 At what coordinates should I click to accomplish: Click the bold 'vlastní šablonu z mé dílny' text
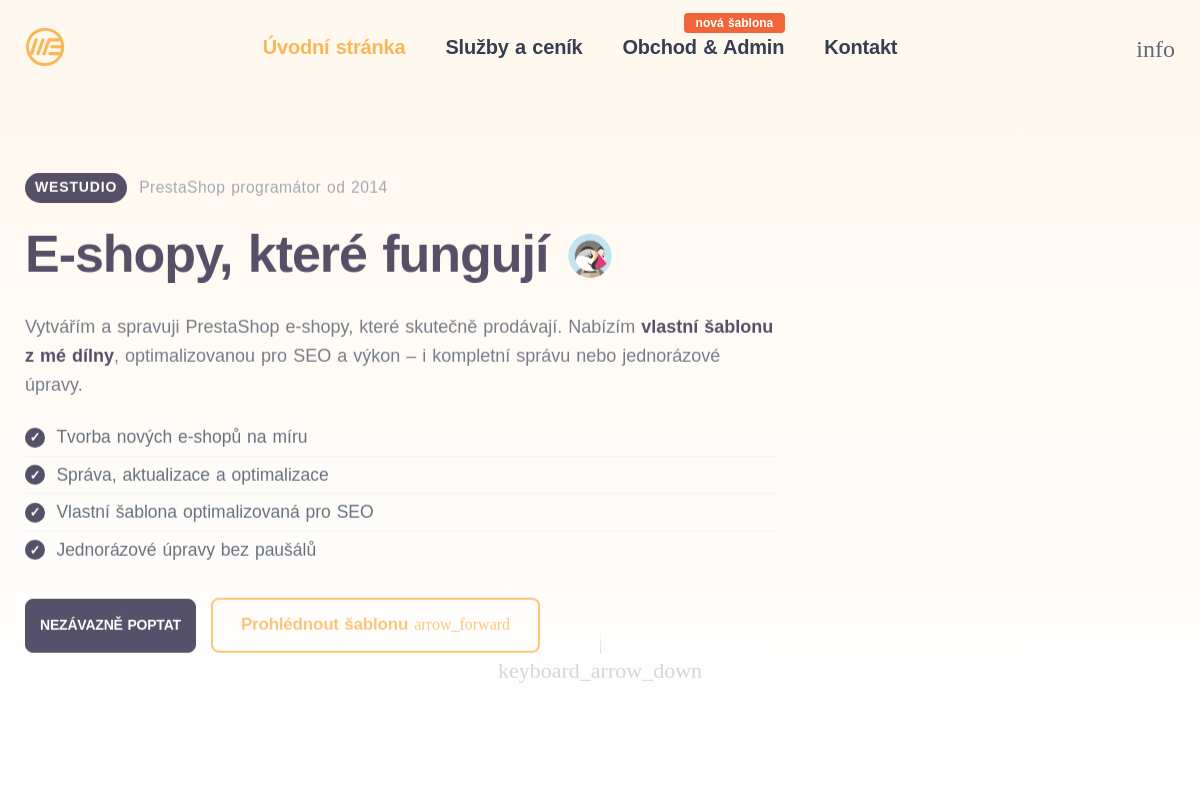(707, 326)
